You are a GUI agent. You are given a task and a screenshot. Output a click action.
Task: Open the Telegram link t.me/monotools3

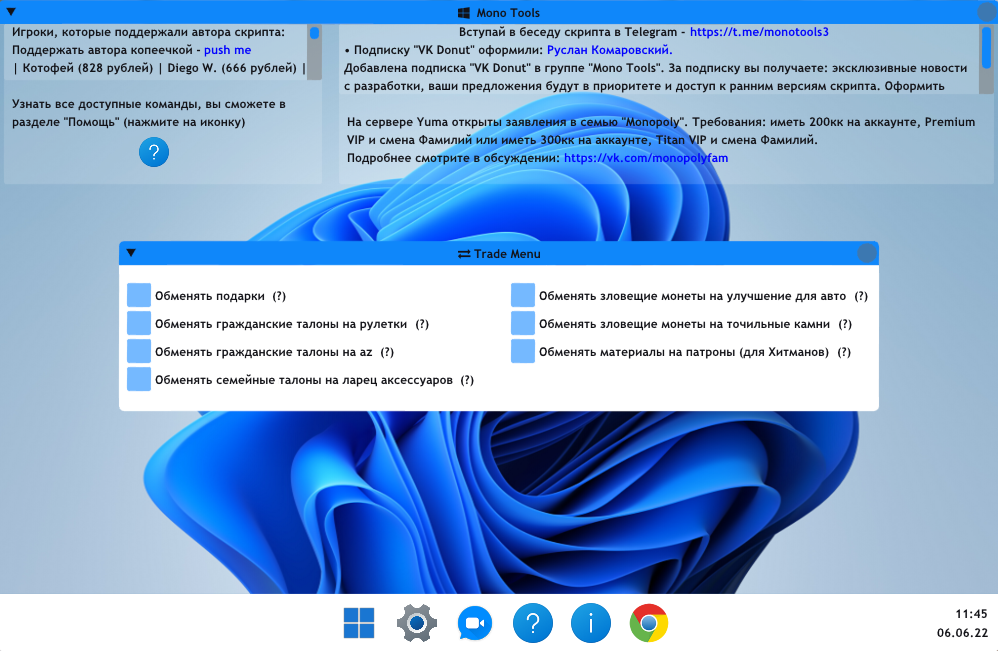(x=759, y=32)
